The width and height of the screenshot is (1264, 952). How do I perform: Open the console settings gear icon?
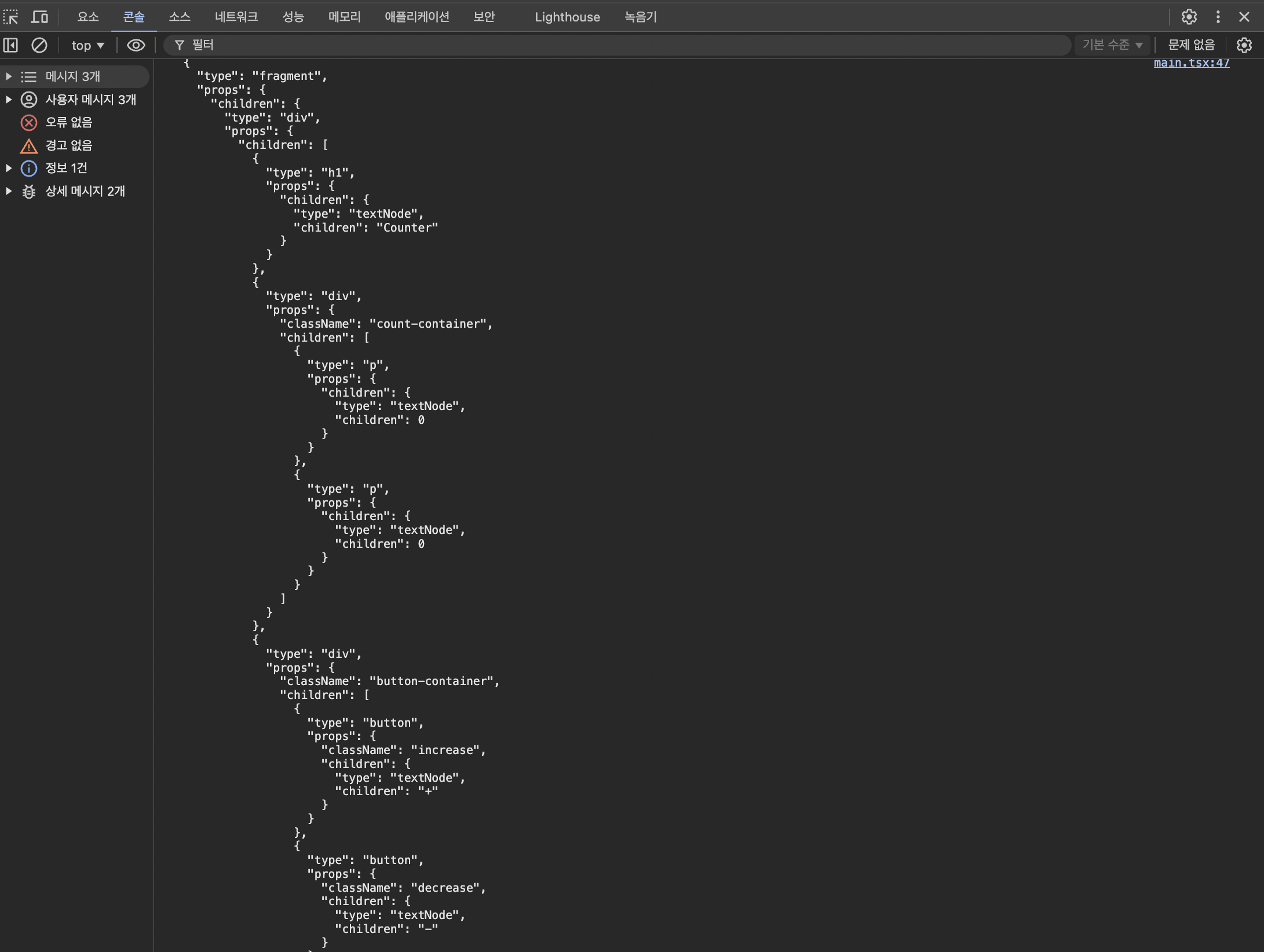[1244, 45]
